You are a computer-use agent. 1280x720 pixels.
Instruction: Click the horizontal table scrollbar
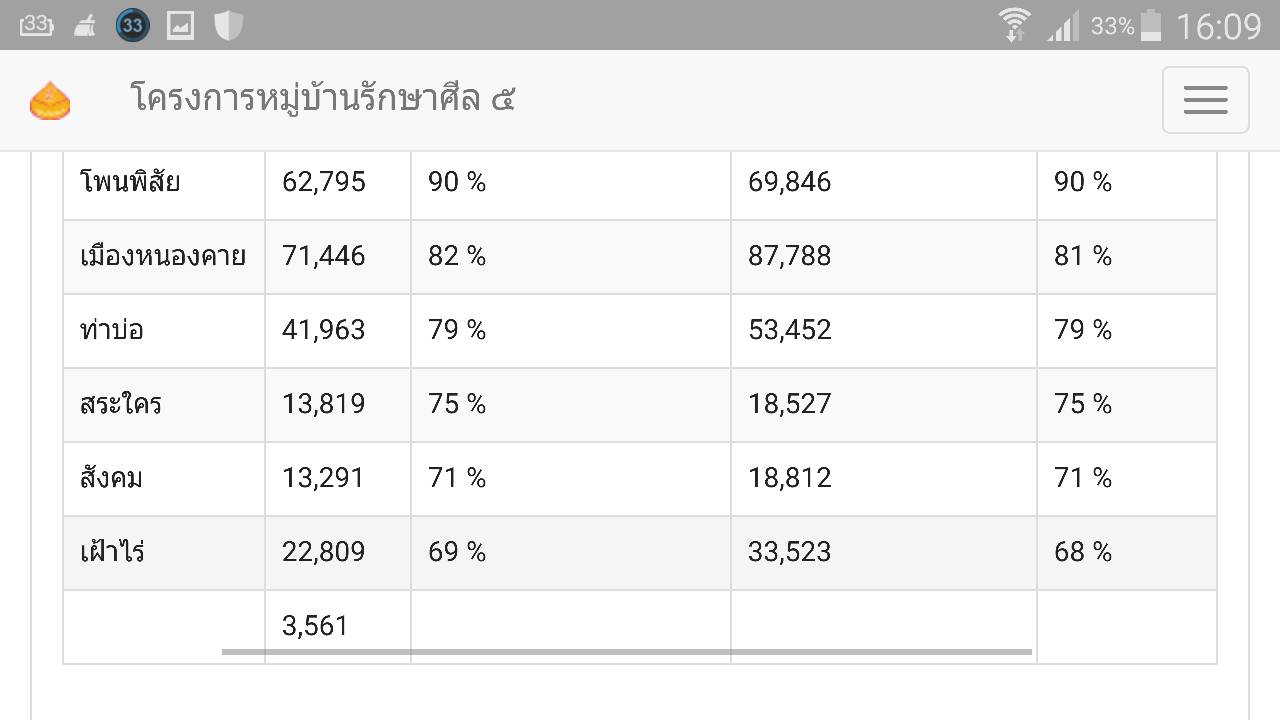(627, 652)
